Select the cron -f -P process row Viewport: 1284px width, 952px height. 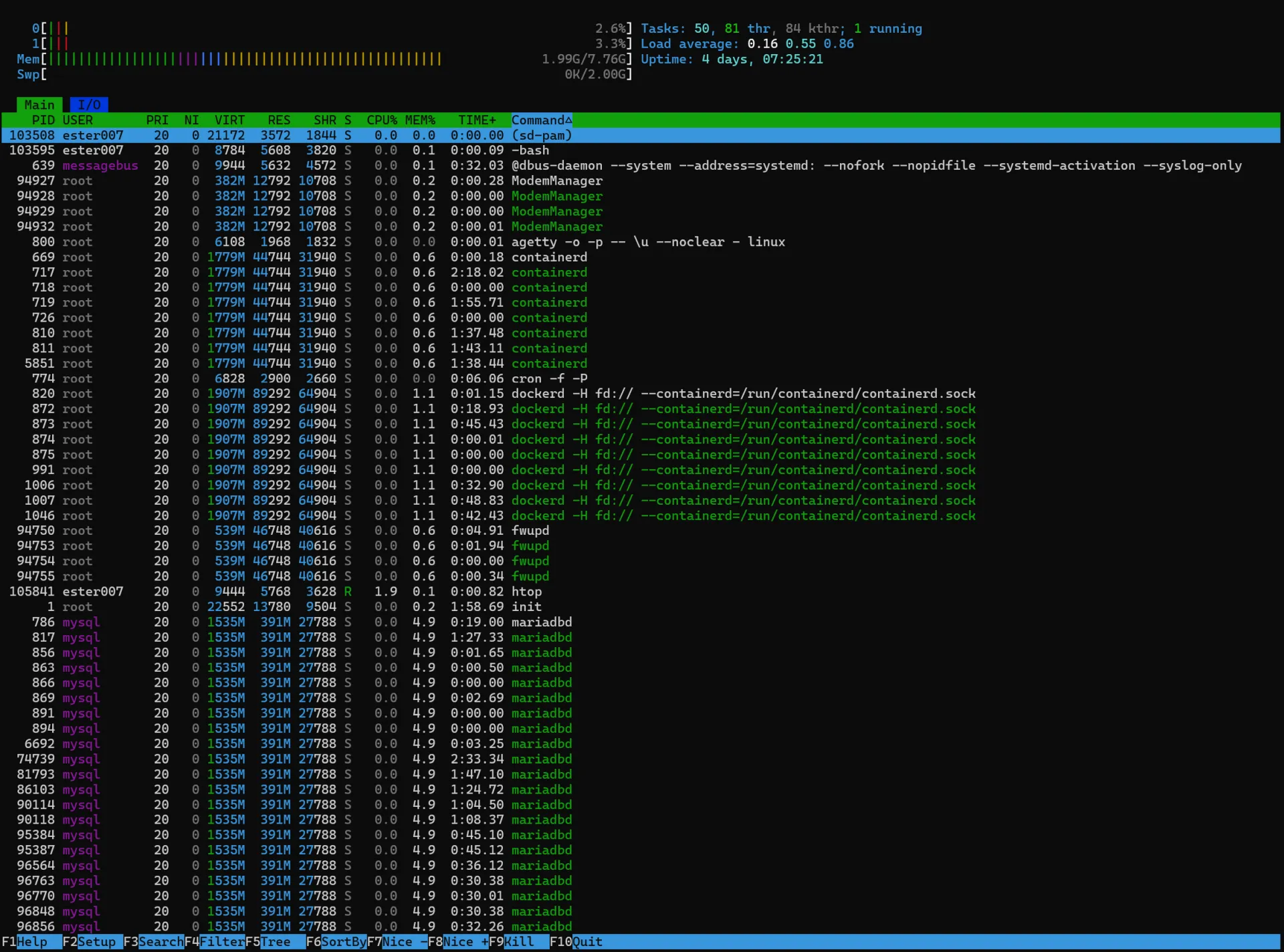pyautogui.click(x=641, y=379)
